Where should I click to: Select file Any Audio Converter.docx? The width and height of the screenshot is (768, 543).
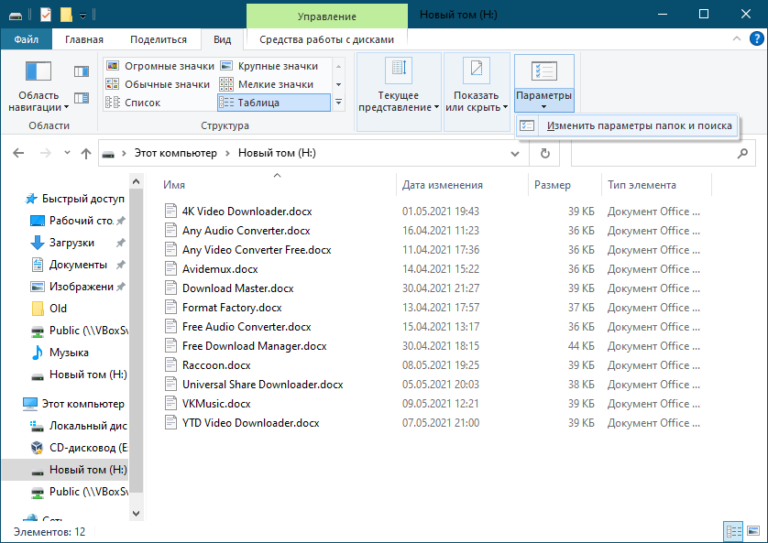(246, 231)
